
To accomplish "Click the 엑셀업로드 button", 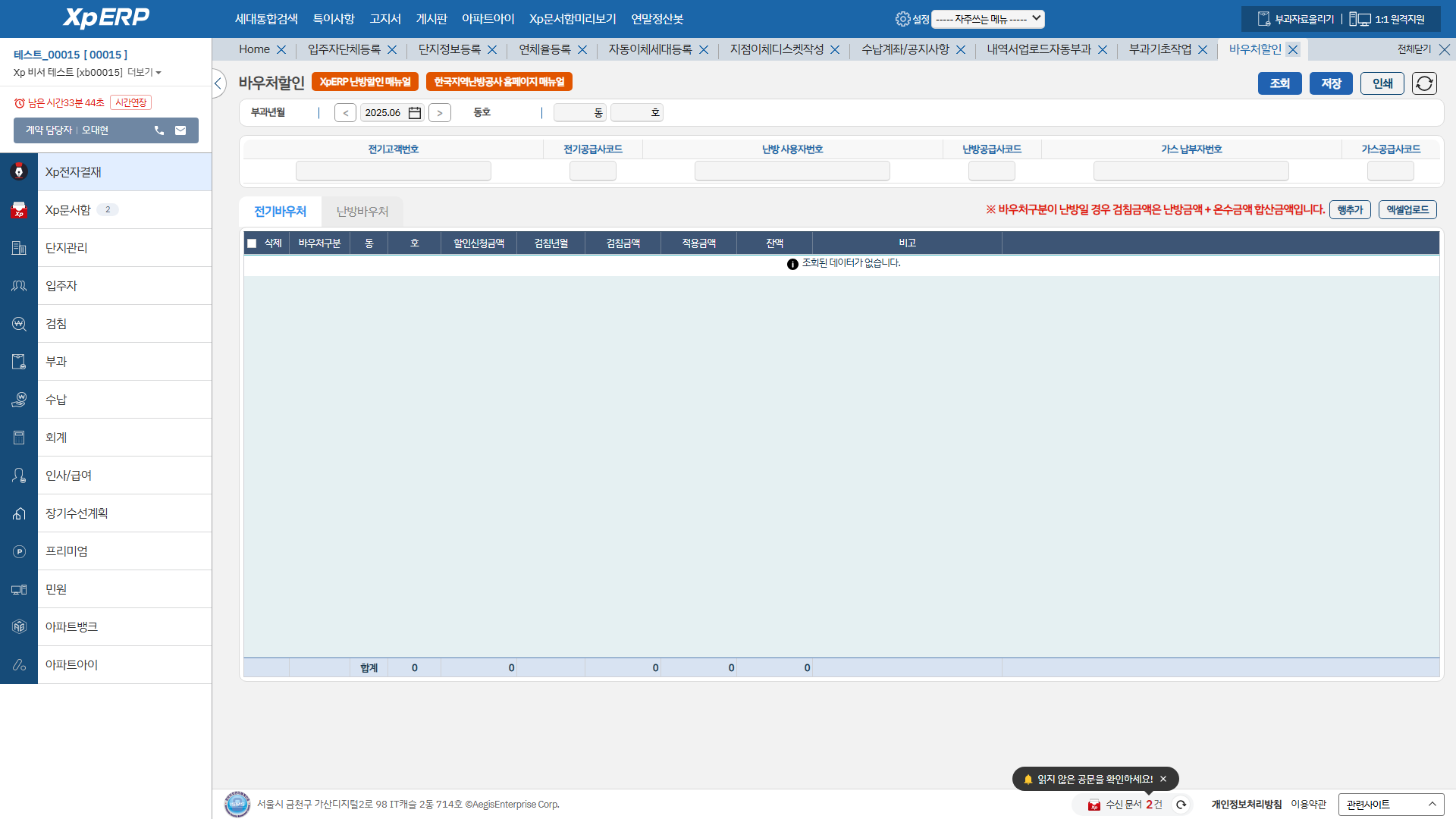I will (1407, 210).
